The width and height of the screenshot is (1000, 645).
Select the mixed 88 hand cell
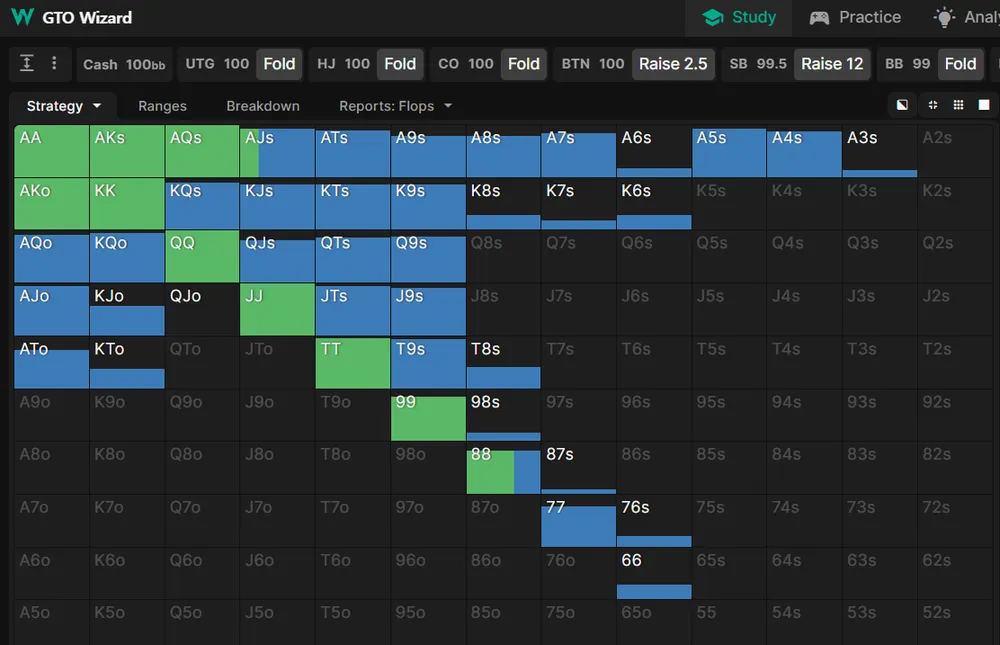(x=503, y=468)
